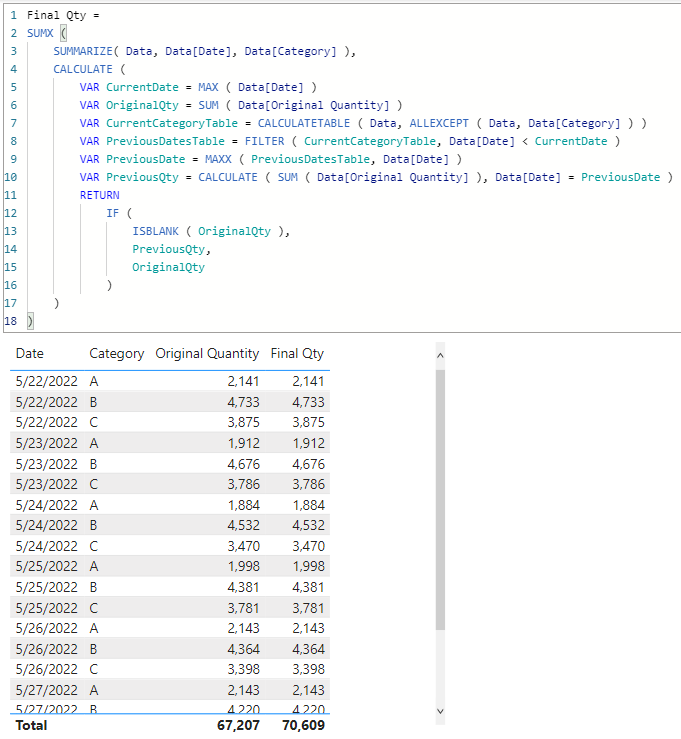Screen dimensions: 681x739
Task: Click the MAX function on line 5
Action: pyautogui.click(x=208, y=87)
